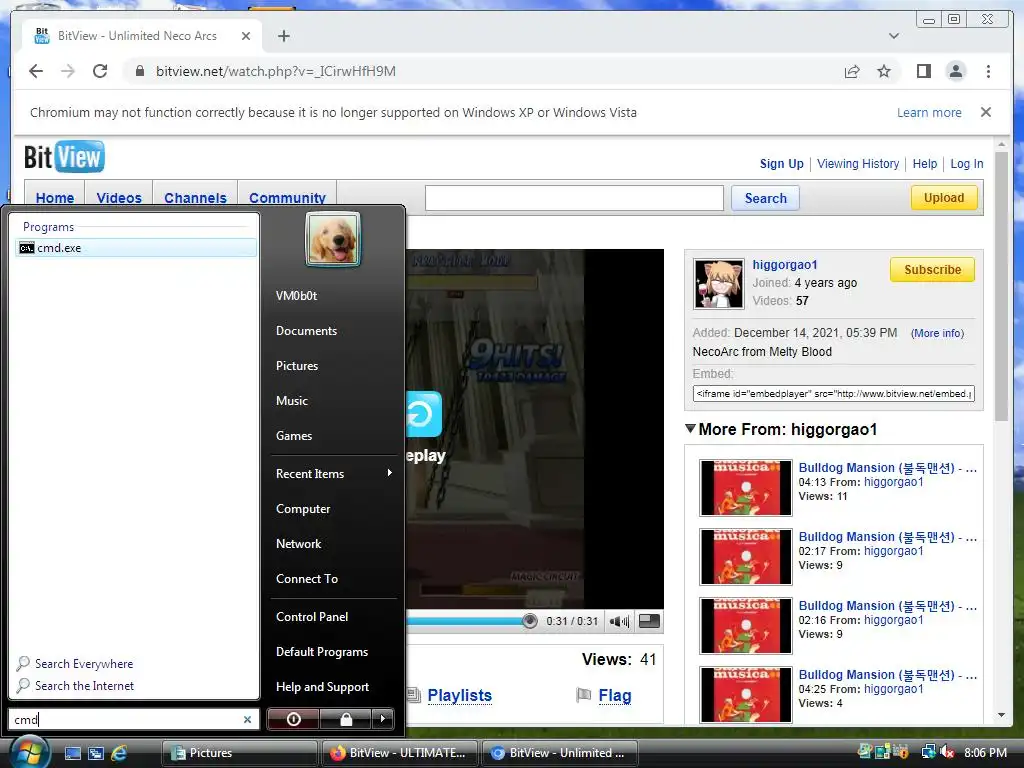
Task: Open the Channels tab on BitView
Action: point(195,197)
